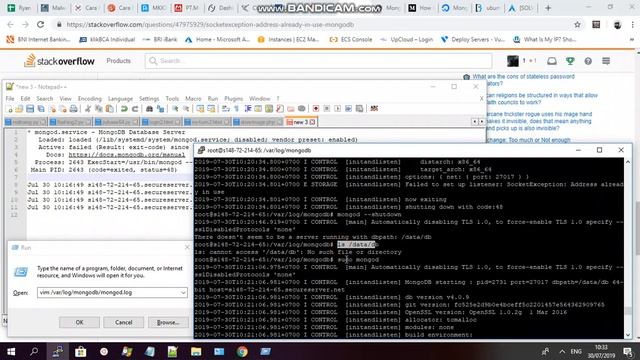This screenshot has height=360, width=640.
Task: Click Browse... in the Run dialog
Action: (168, 322)
